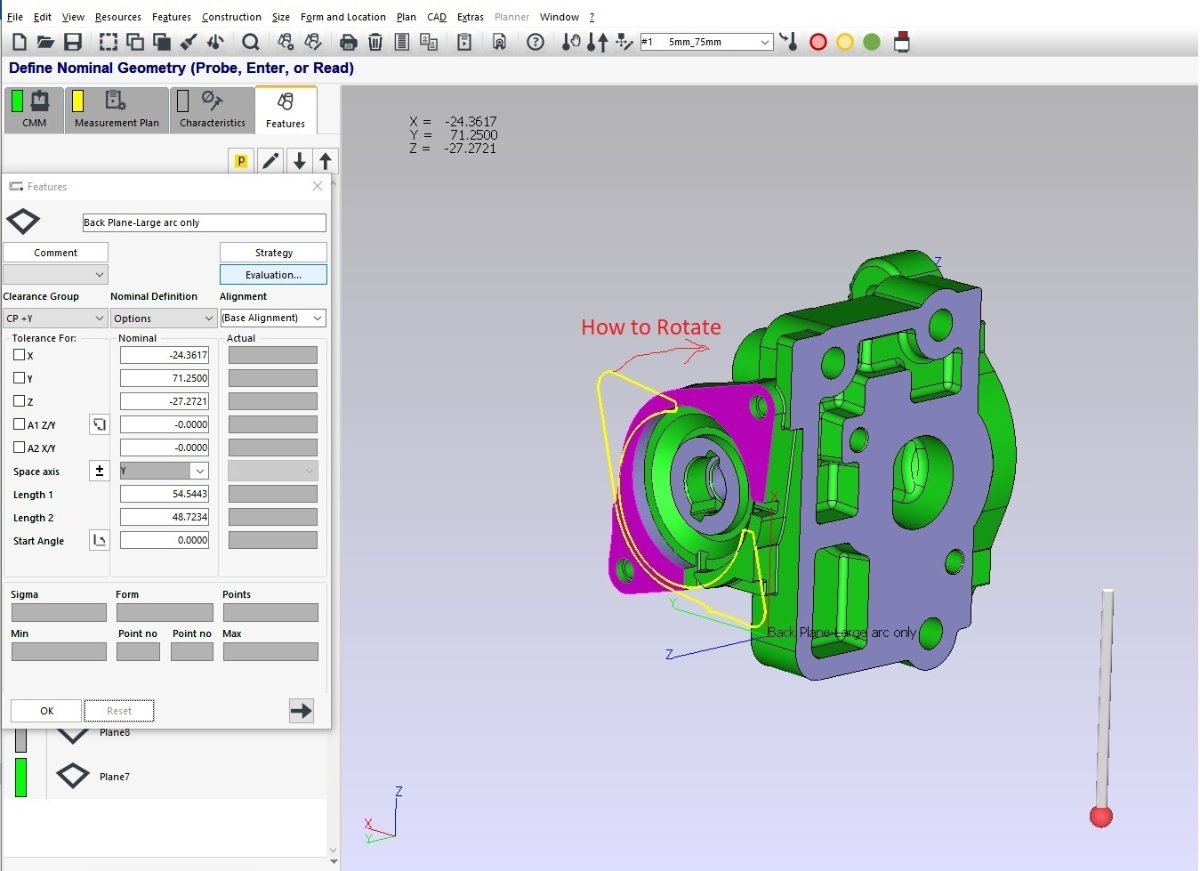This screenshot has height=871, width=1200.
Task: Switch to the Measurement Plan tab
Action: click(116, 110)
